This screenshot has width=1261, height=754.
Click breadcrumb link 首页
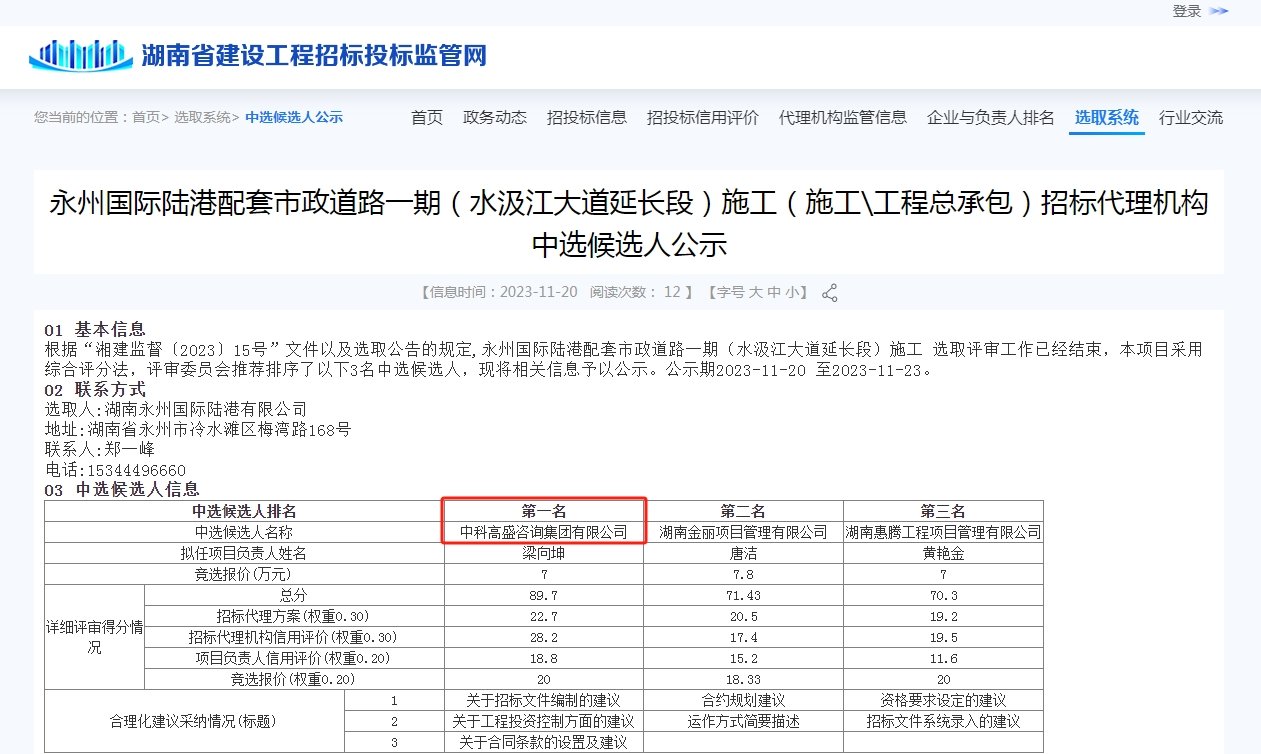(x=146, y=117)
